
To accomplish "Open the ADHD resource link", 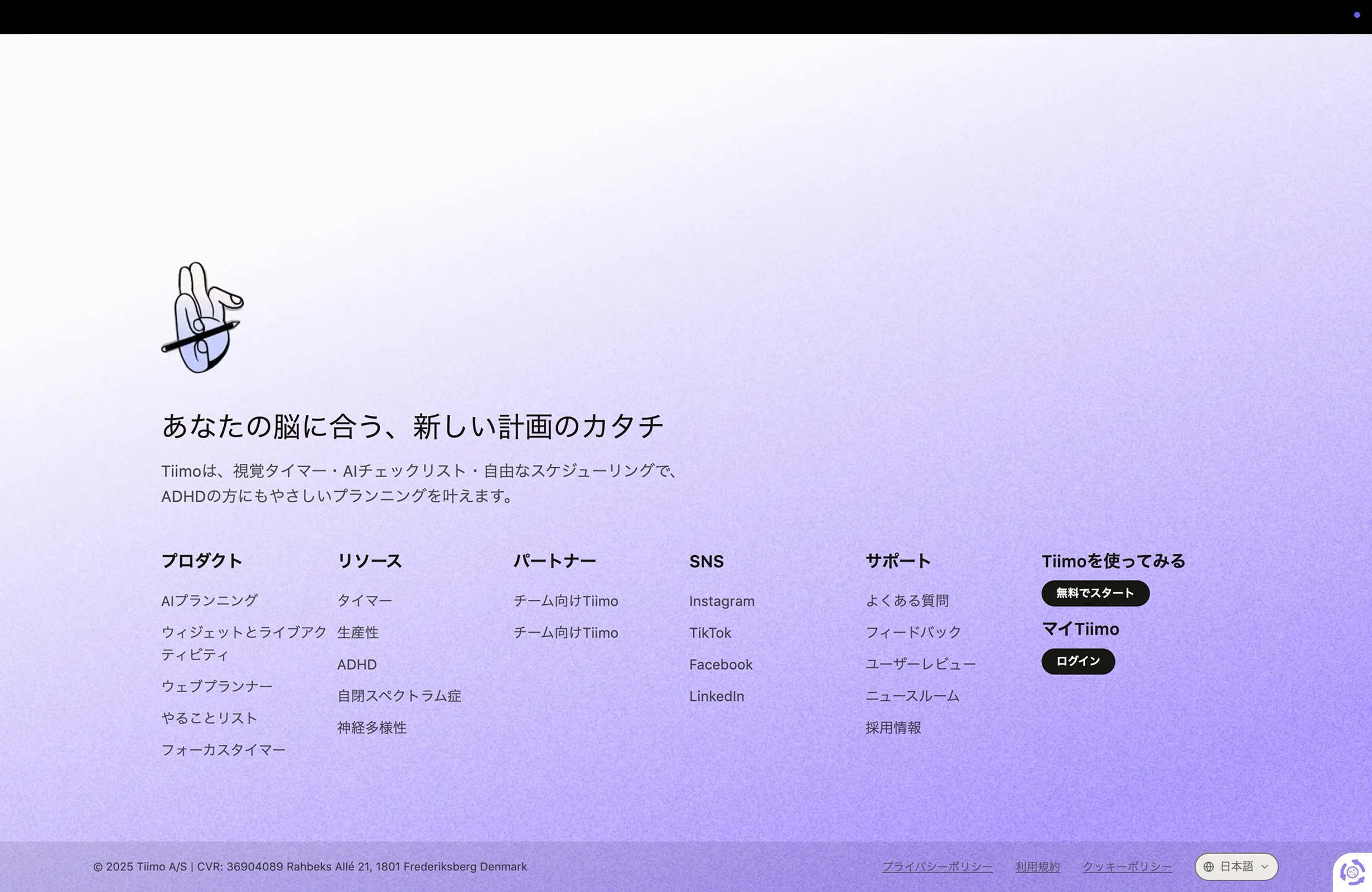I will (x=357, y=665).
